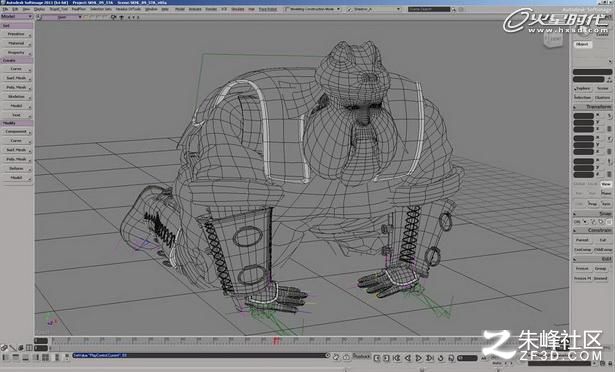Toggle the Immed immediate mode button

click(x=600, y=278)
